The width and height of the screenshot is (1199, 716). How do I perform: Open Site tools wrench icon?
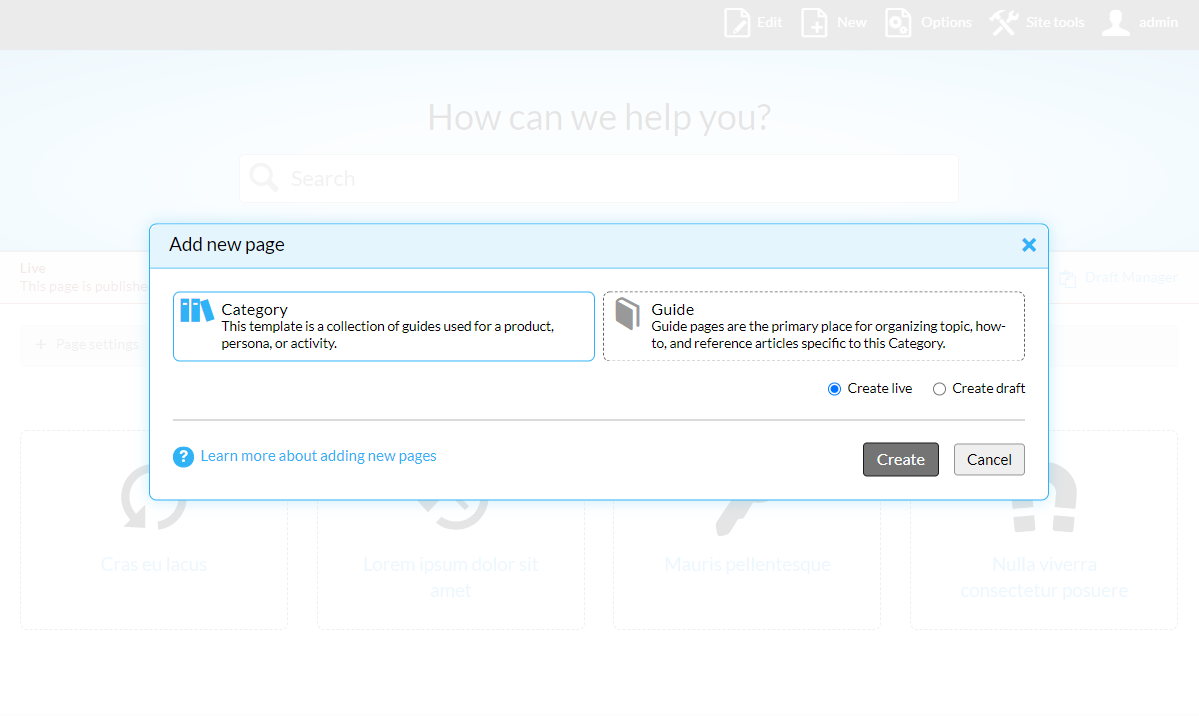click(1004, 22)
